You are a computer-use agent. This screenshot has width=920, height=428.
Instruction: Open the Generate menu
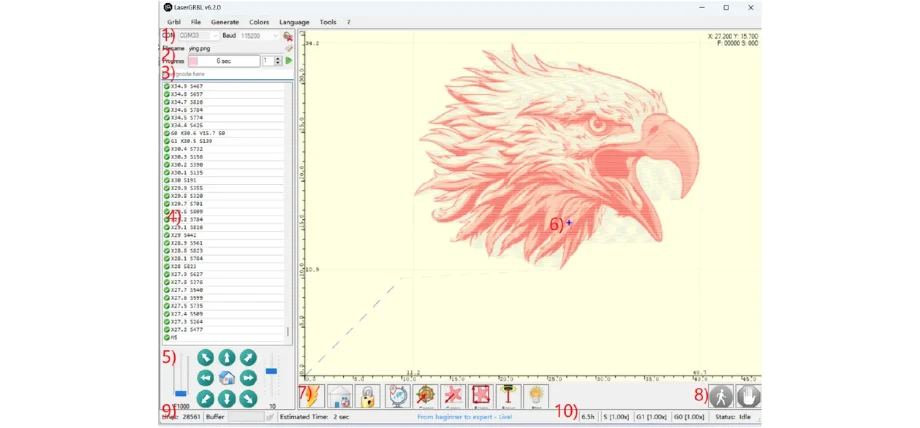pyautogui.click(x=225, y=22)
